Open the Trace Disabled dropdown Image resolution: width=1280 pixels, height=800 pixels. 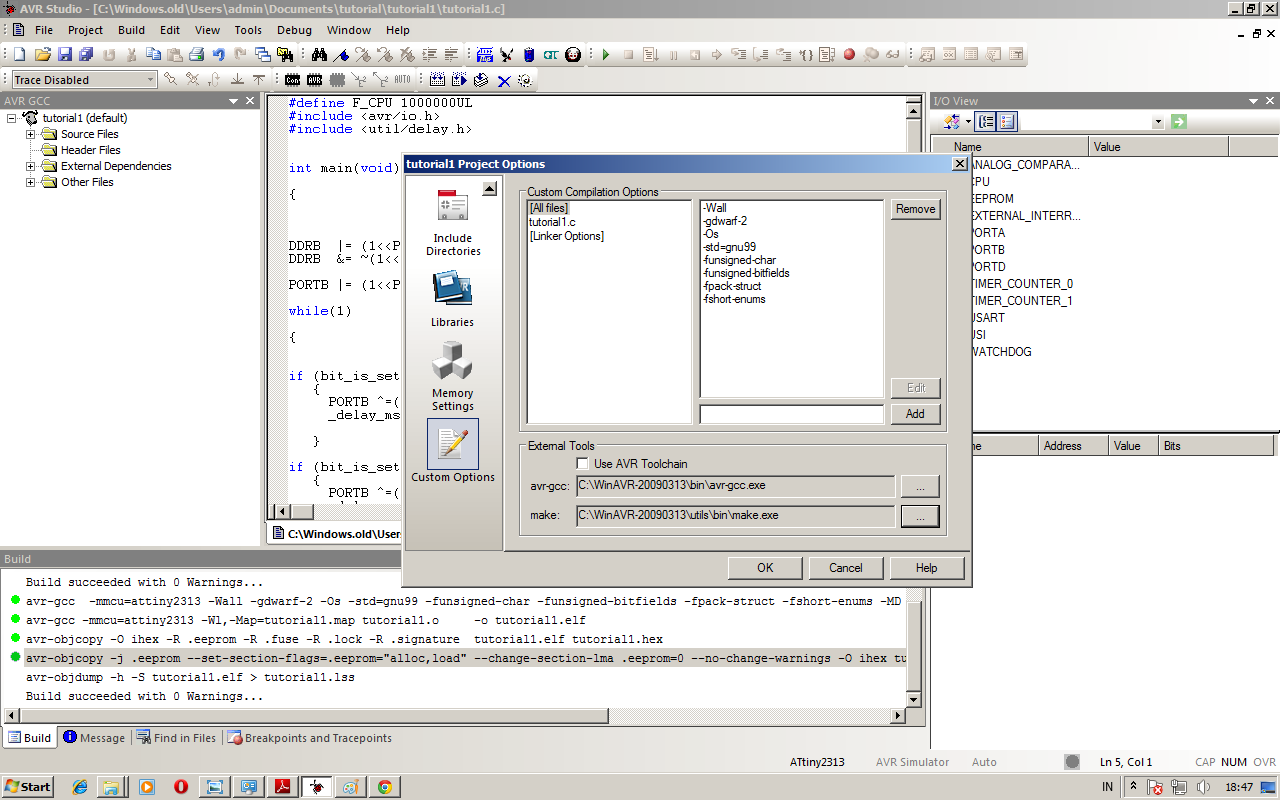coord(151,79)
